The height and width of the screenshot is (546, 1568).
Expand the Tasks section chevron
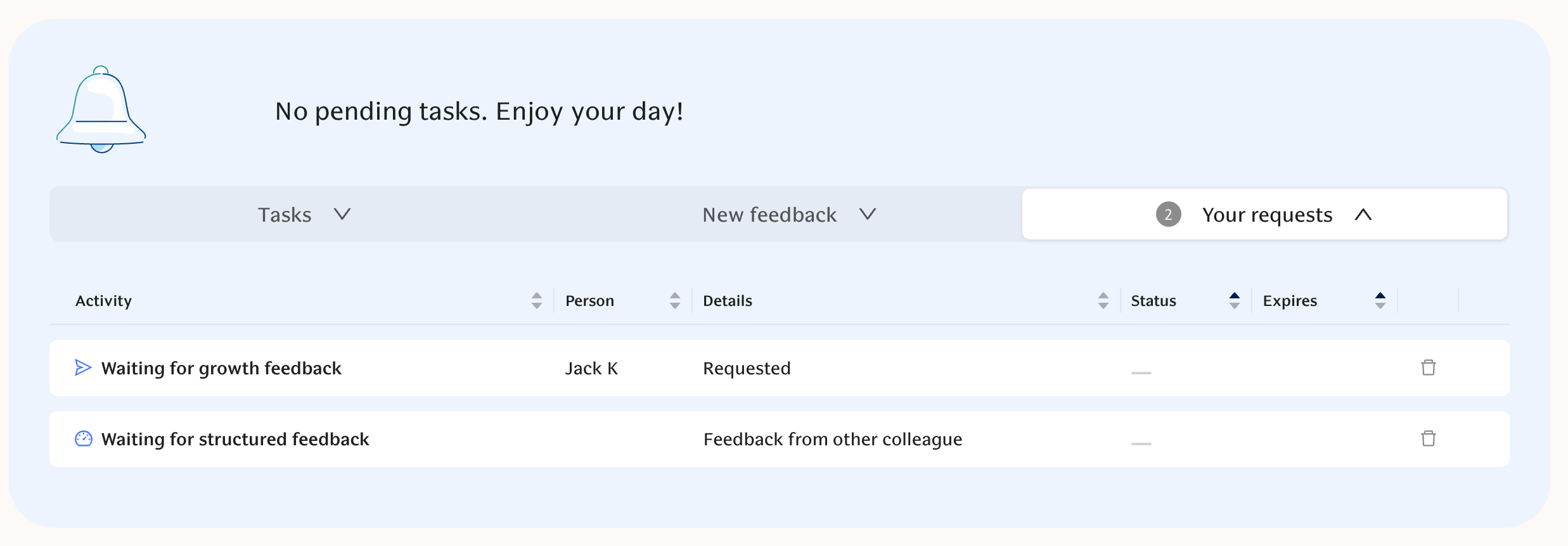342,215
